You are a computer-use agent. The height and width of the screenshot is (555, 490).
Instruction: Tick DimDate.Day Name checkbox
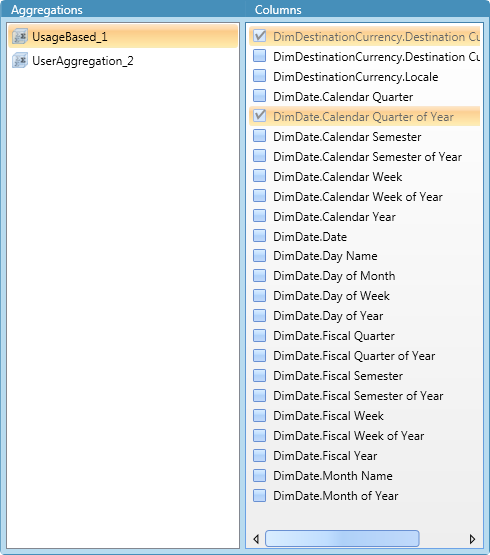260,255
